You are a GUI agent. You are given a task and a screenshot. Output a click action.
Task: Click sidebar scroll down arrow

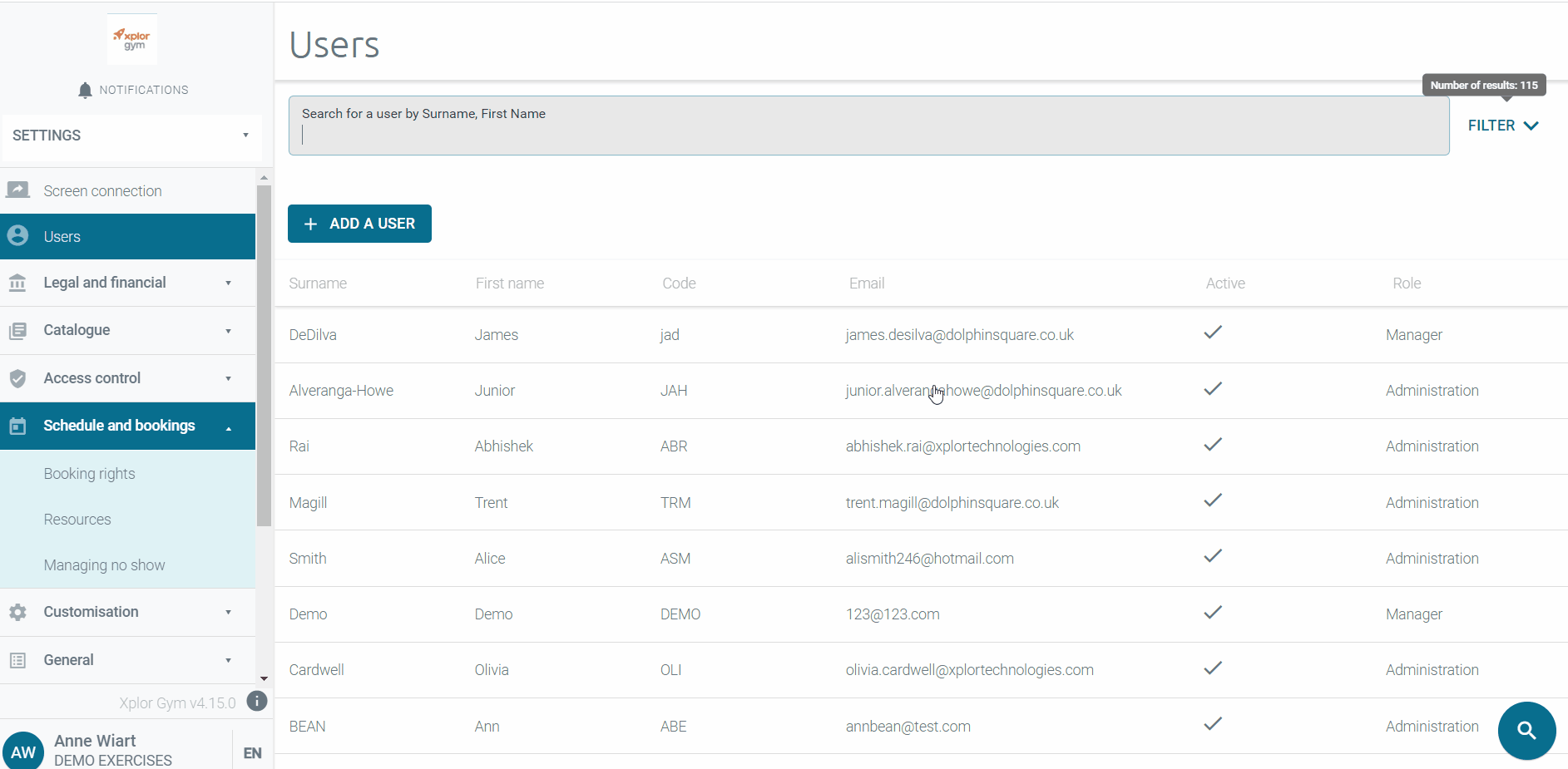coord(264,678)
